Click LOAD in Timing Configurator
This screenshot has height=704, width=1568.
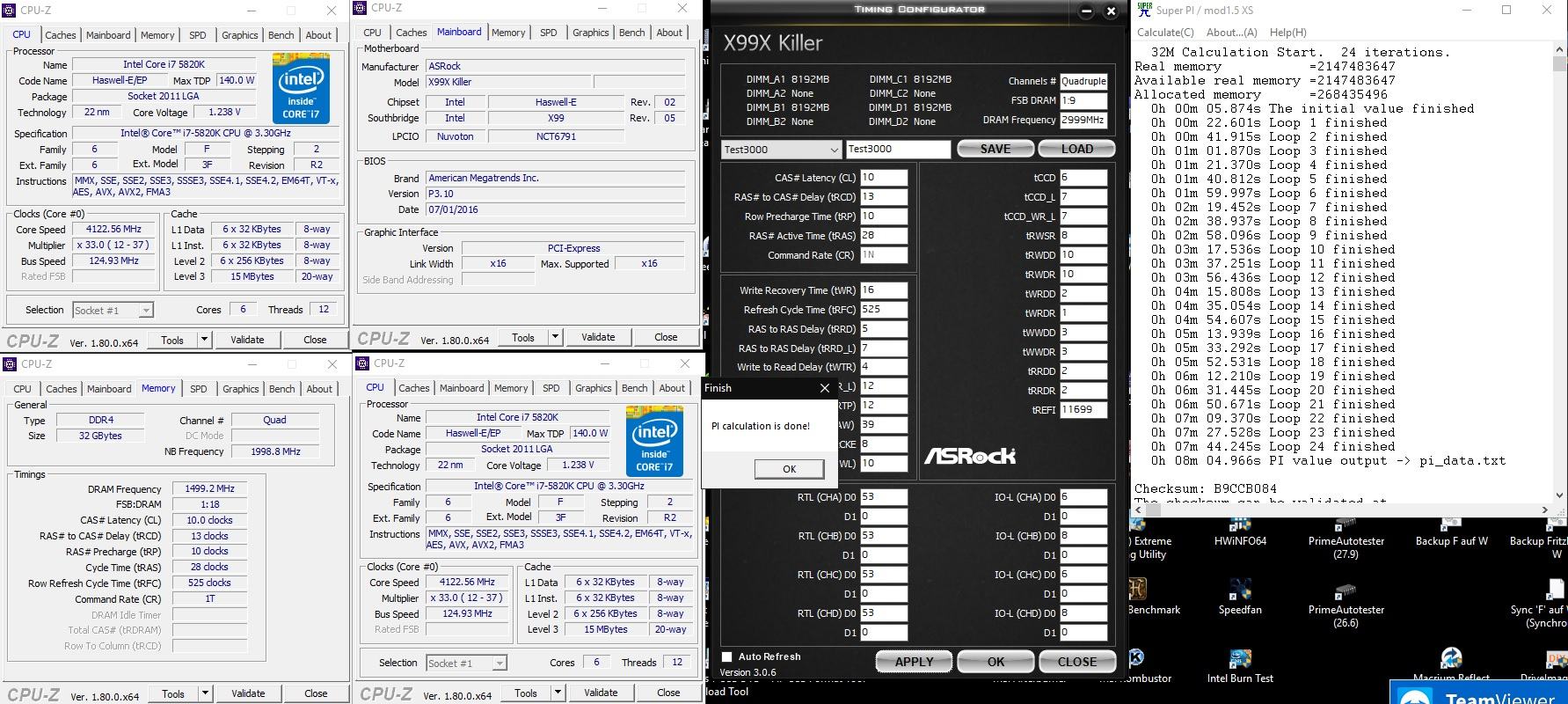pyautogui.click(x=1077, y=149)
